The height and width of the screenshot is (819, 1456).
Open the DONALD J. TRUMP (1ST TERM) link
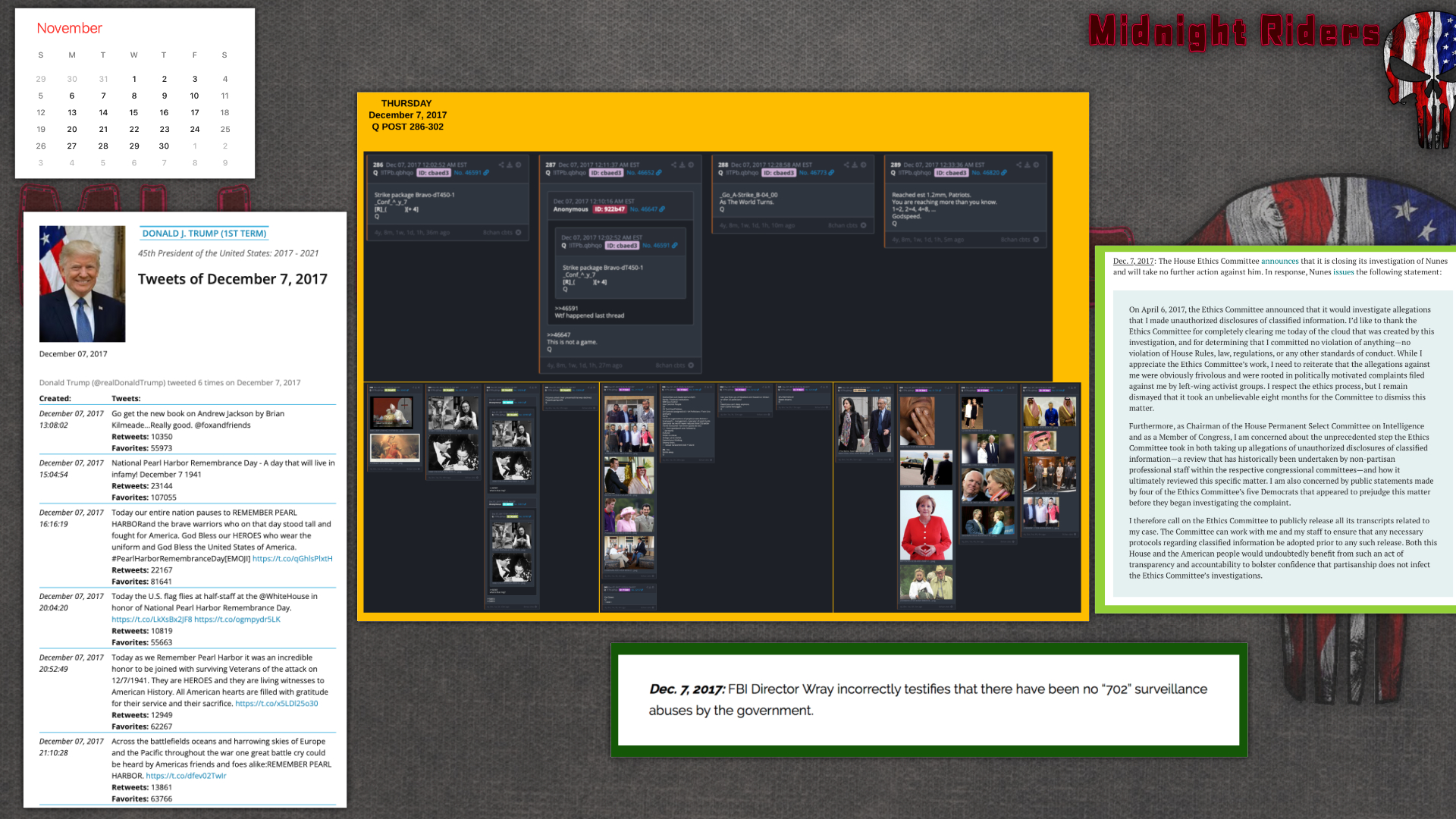click(204, 234)
